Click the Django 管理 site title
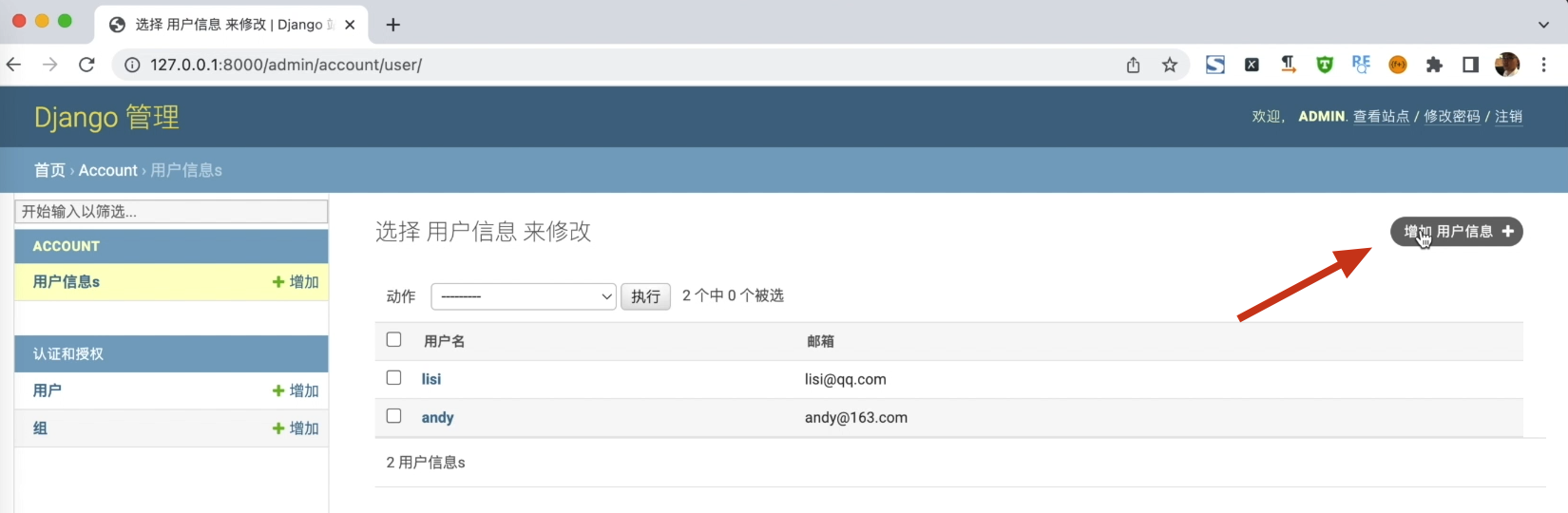 (106, 117)
